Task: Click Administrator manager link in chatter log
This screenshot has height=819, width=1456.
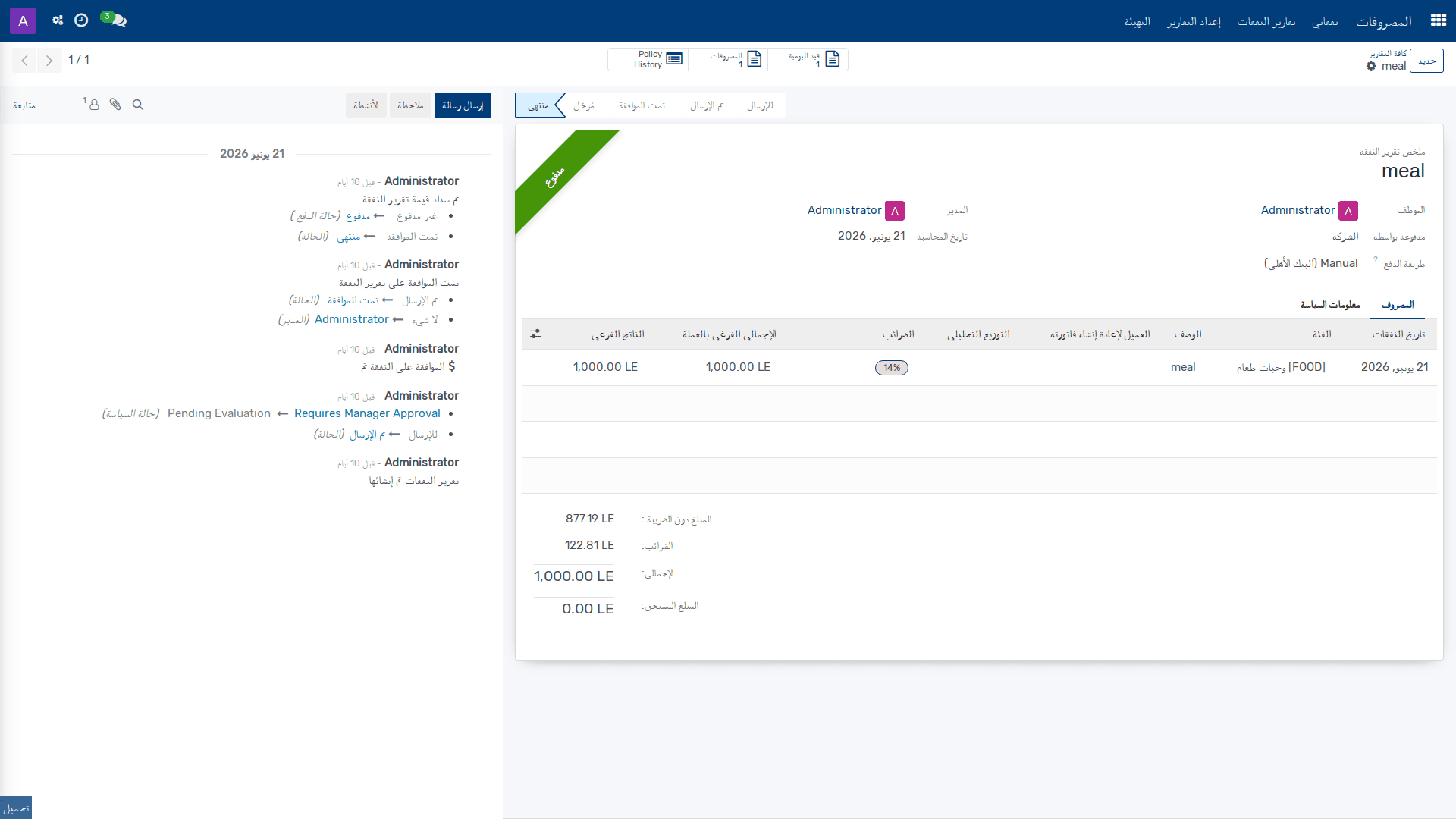Action: [352, 319]
